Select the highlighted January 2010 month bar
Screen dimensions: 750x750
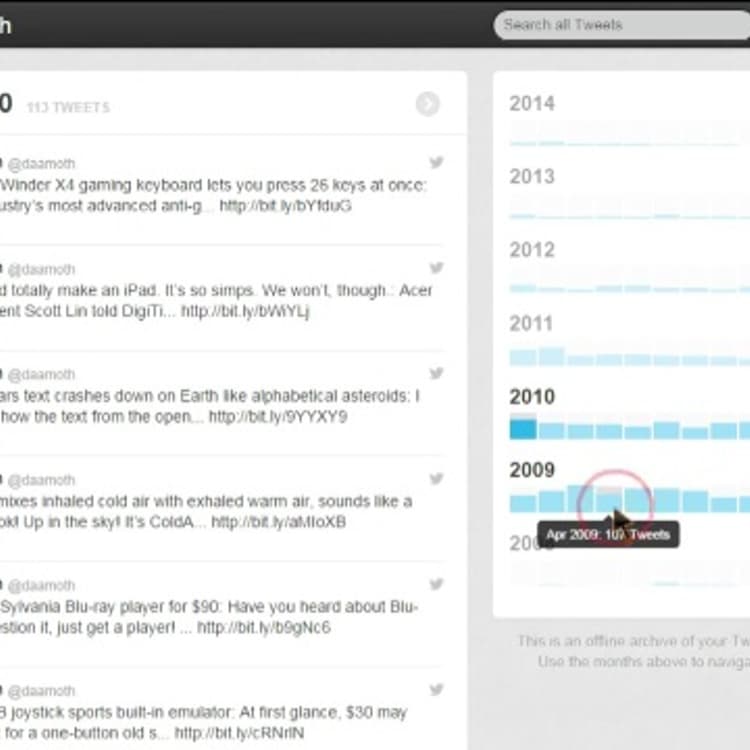[x=523, y=427]
